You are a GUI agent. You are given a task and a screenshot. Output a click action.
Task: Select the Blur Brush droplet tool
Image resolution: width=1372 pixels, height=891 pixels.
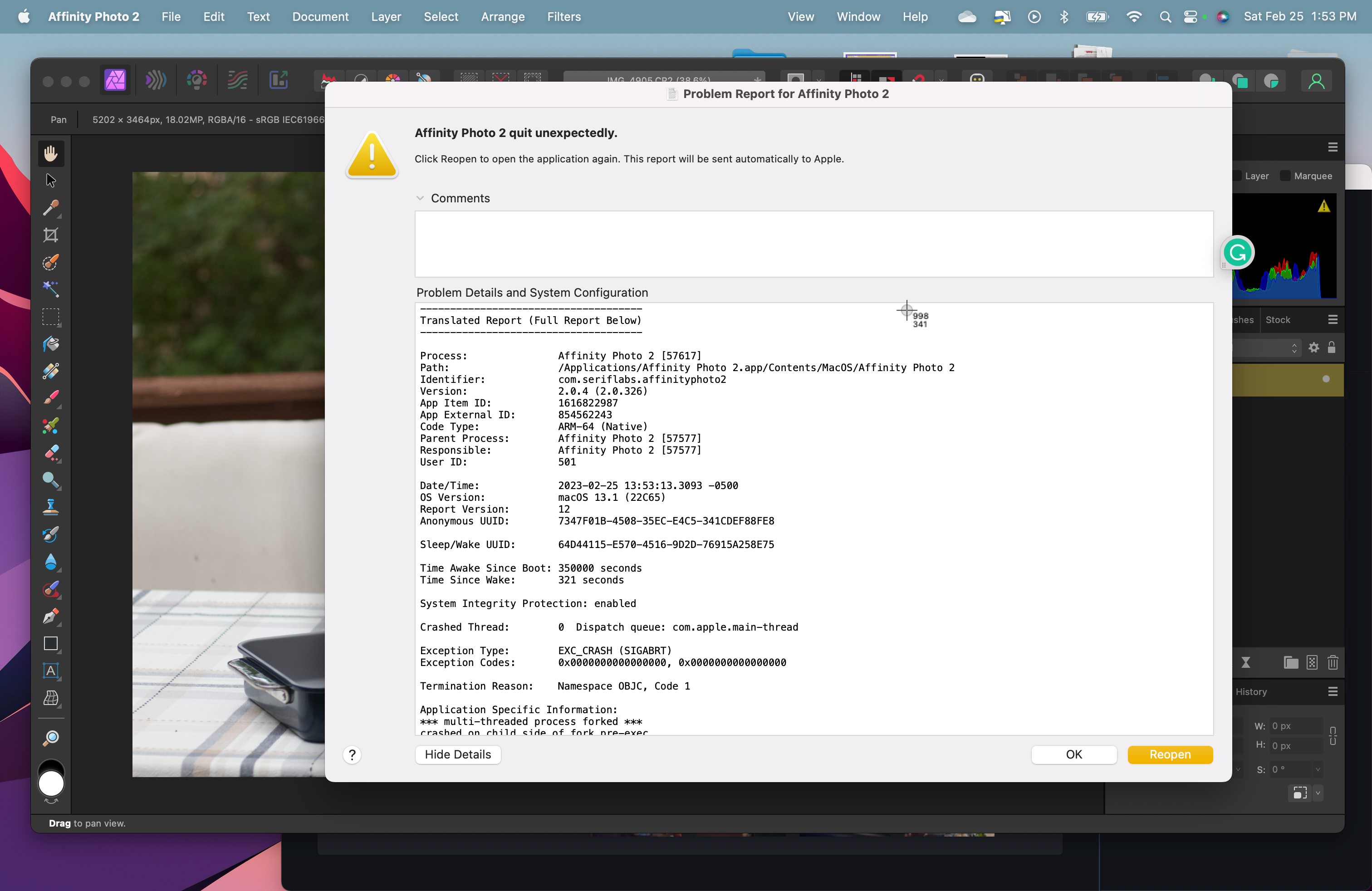point(51,562)
